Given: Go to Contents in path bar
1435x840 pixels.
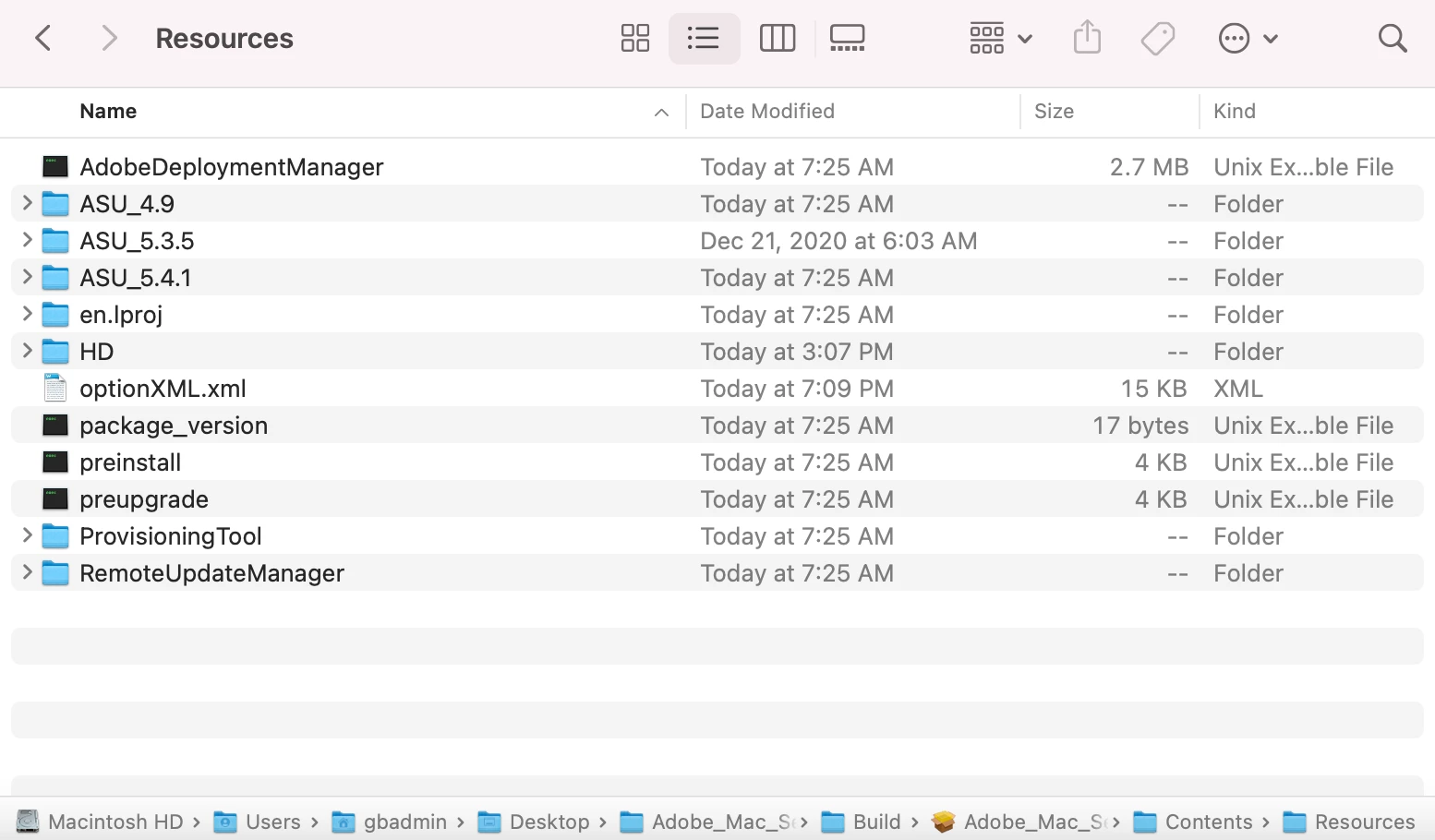Looking at the screenshot, I should [x=1192, y=822].
